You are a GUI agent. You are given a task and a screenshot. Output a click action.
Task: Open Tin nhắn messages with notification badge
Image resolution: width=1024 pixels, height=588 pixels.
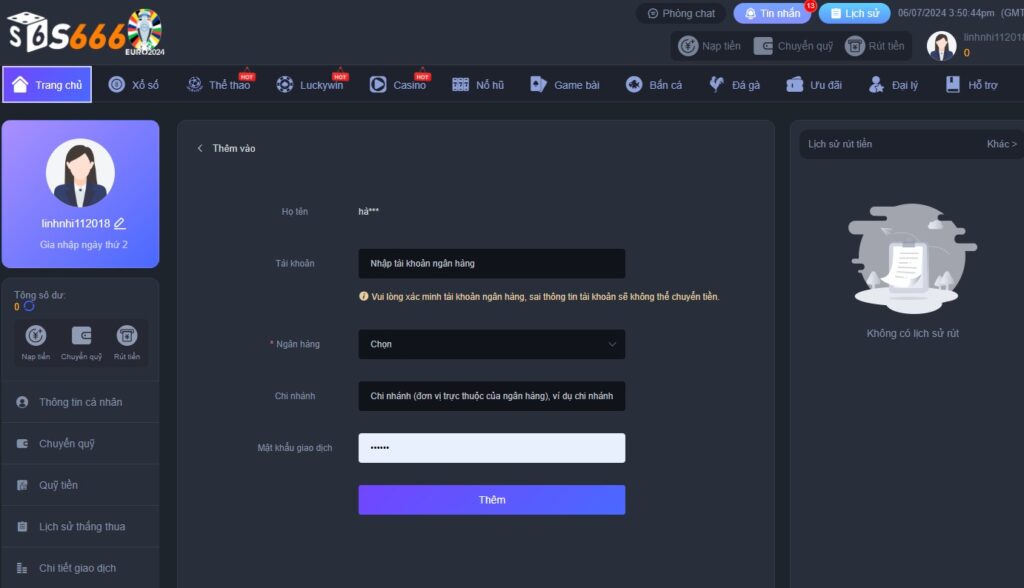(x=772, y=14)
